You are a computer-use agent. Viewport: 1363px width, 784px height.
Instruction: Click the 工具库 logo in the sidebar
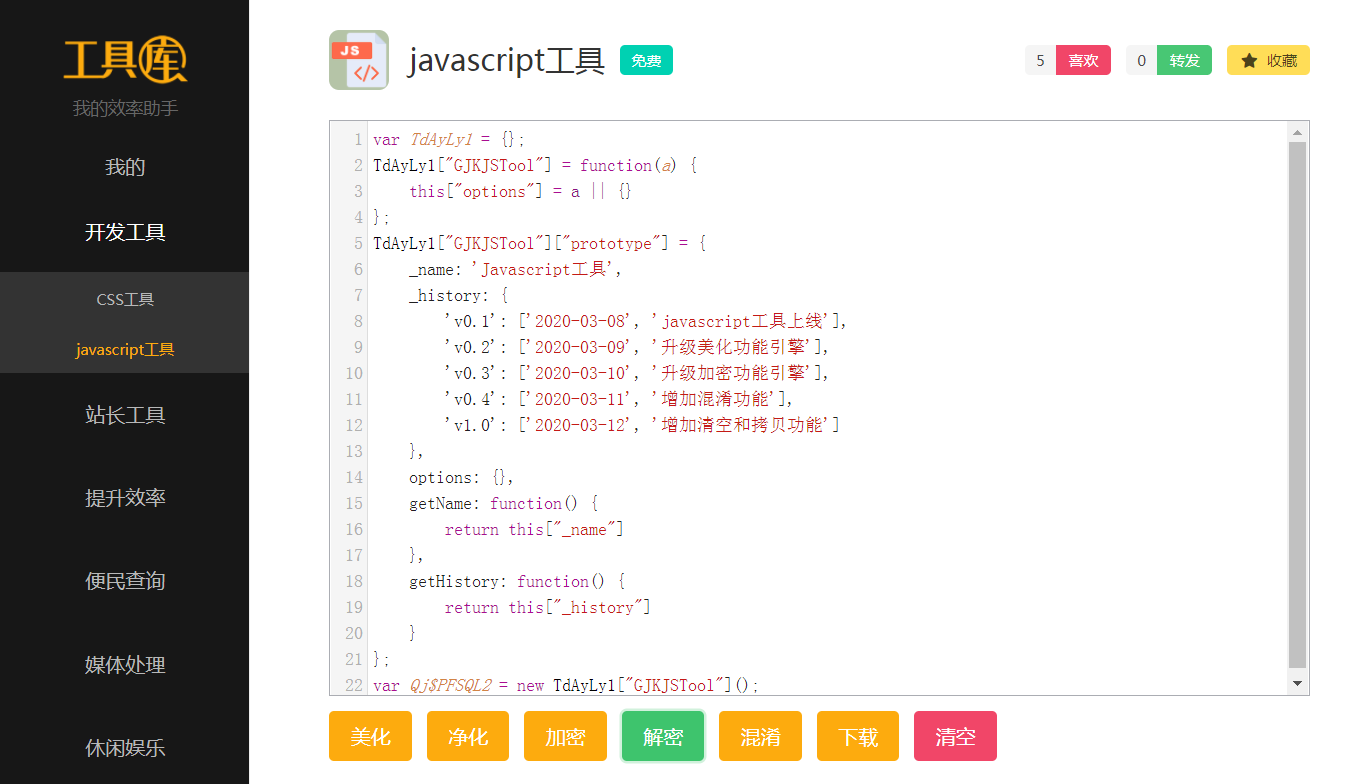tap(125, 60)
